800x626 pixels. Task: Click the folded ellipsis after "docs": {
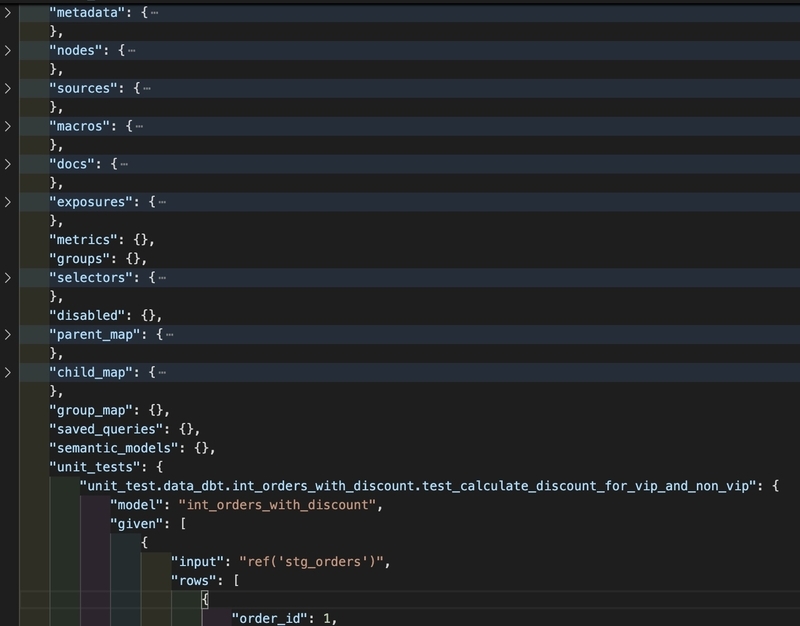124,164
